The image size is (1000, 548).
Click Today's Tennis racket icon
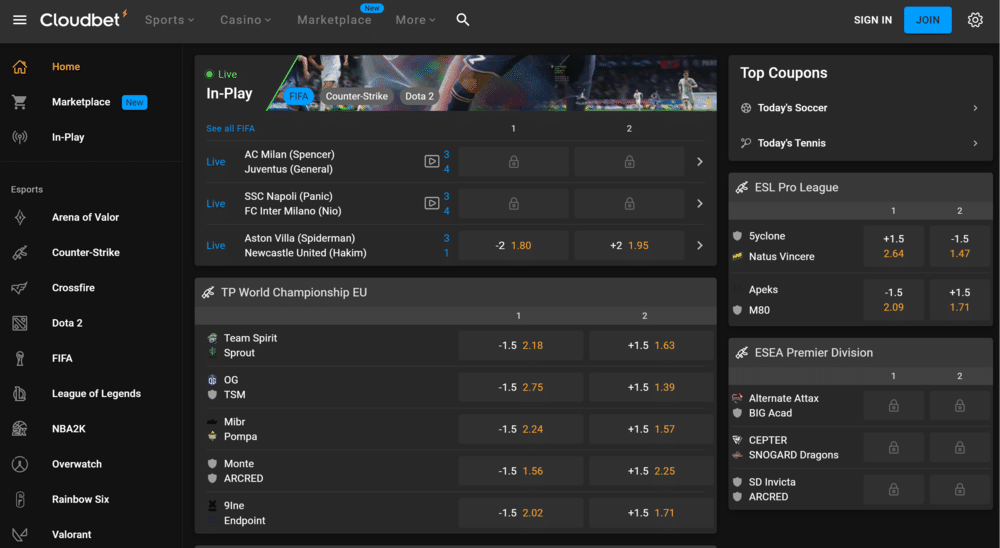pos(746,143)
